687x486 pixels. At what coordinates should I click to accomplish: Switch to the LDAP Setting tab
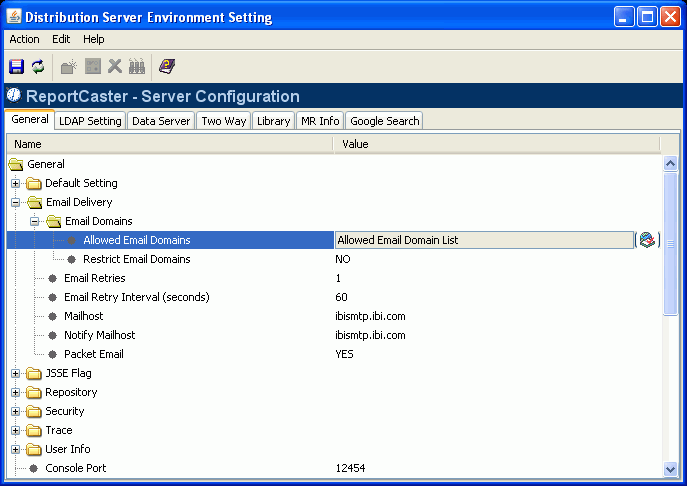pyautogui.click(x=90, y=121)
